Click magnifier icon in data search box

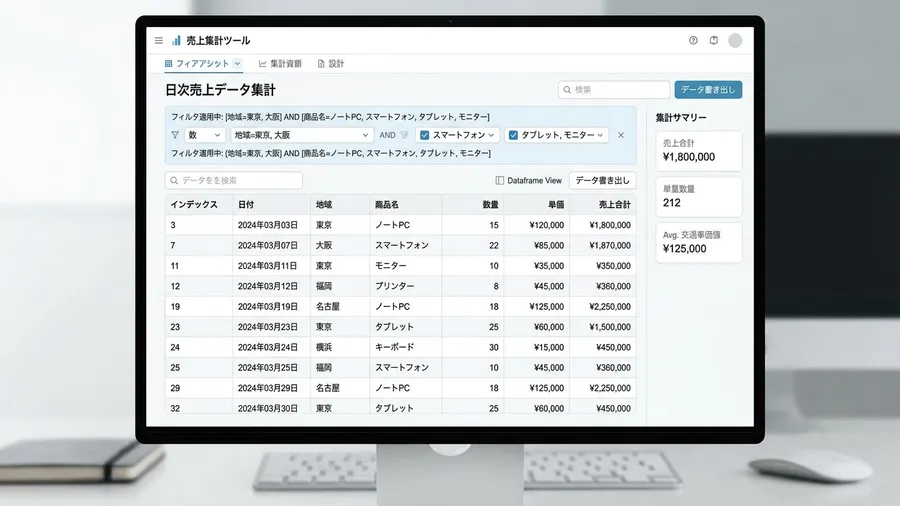(174, 180)
